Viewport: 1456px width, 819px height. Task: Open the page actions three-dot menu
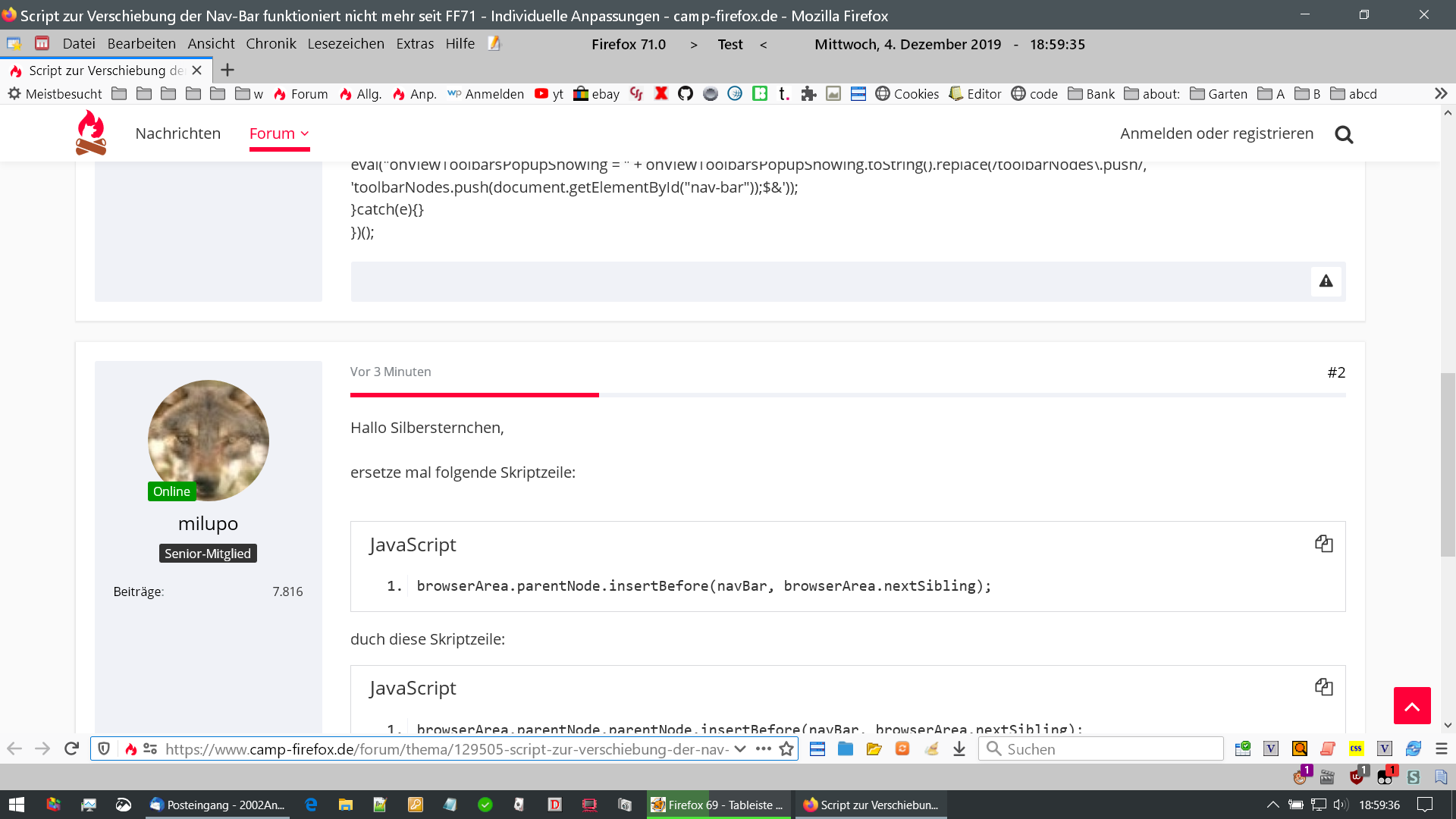(x=763, y=749)
